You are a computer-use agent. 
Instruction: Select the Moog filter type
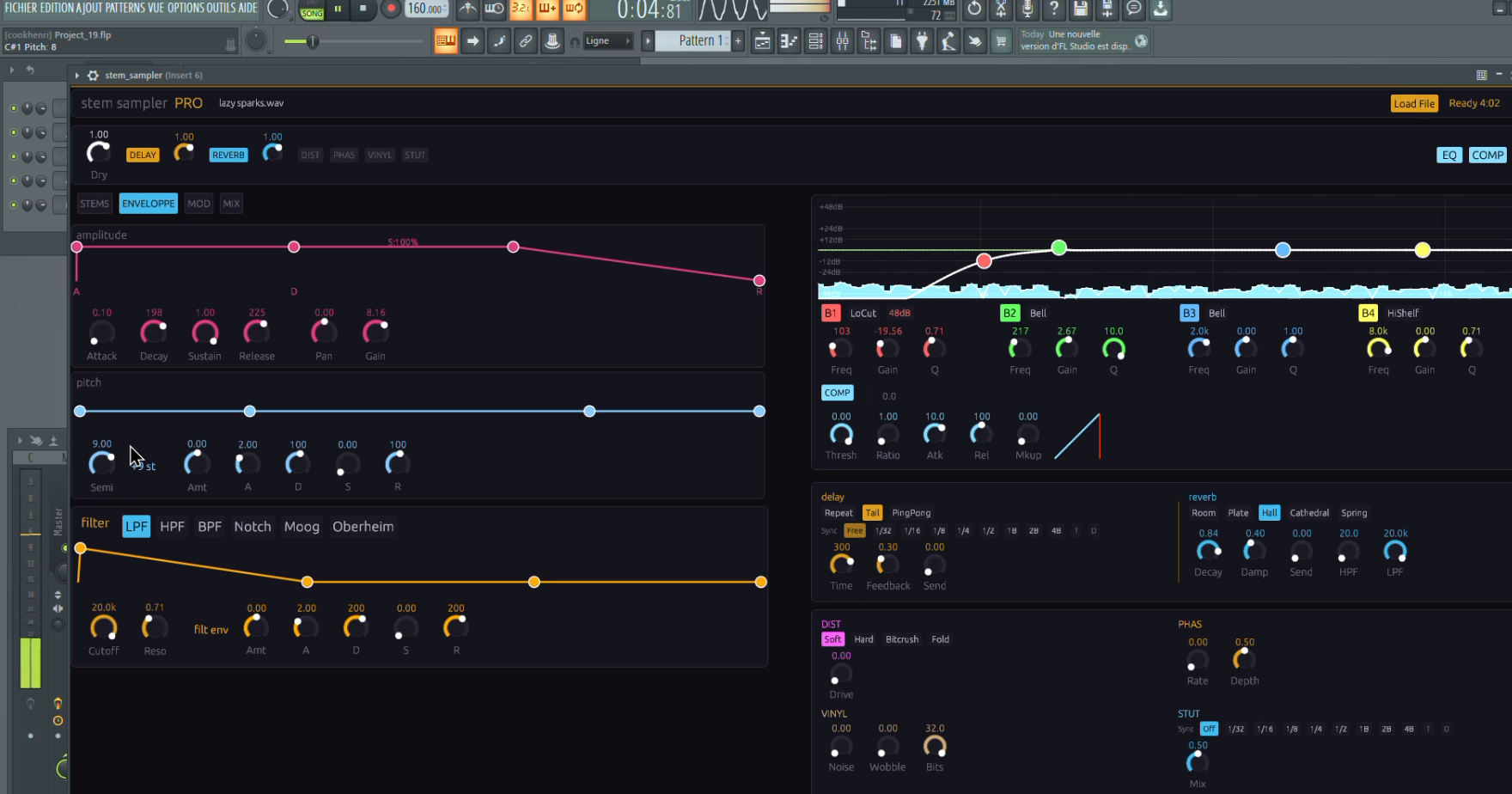pos(302,527)
